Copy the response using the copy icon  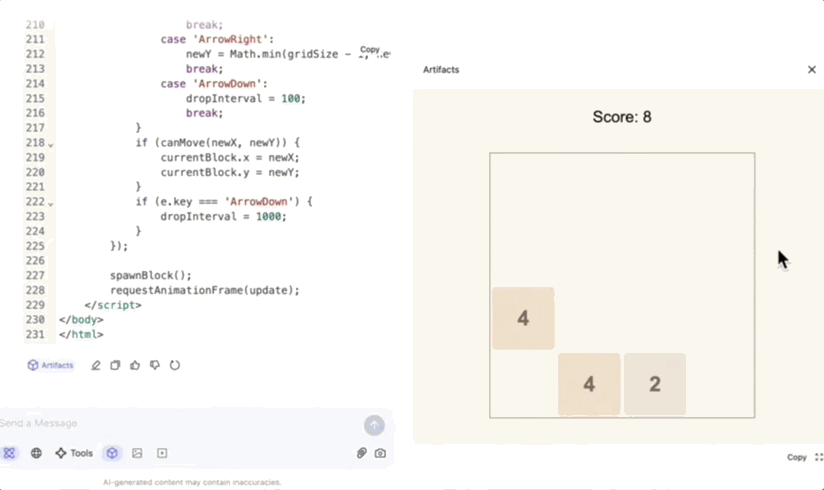[115, 365]
